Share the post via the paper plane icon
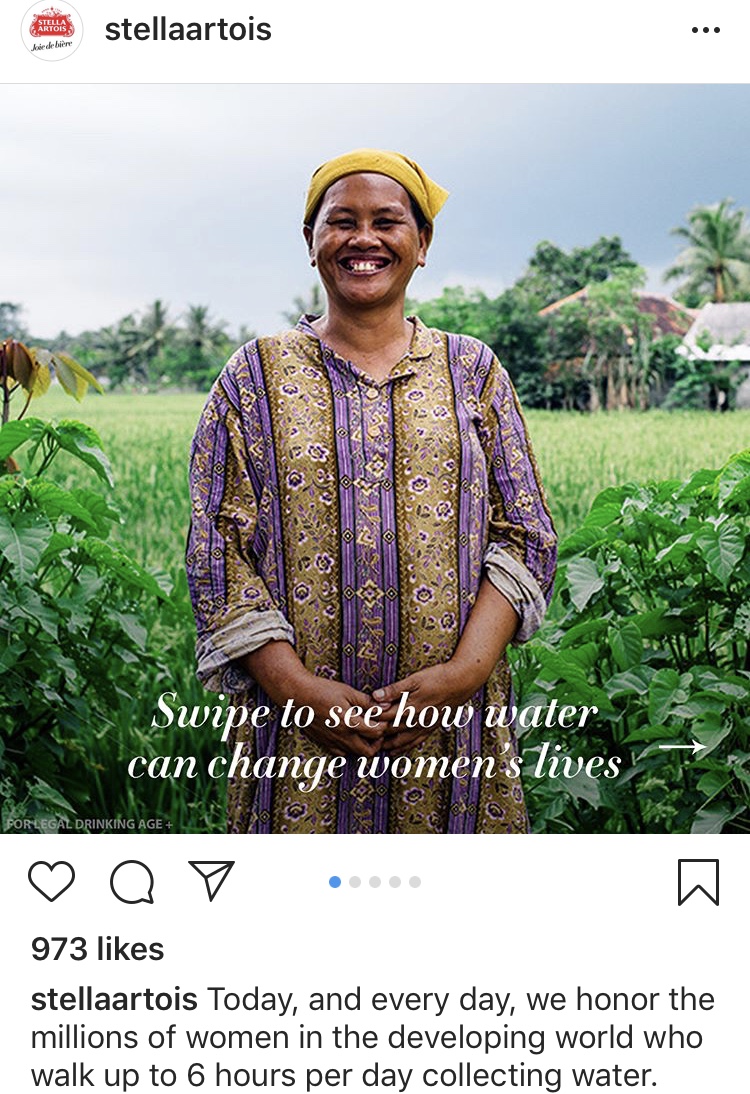This screenshot has width=750, height=1094. coord(210,880)
